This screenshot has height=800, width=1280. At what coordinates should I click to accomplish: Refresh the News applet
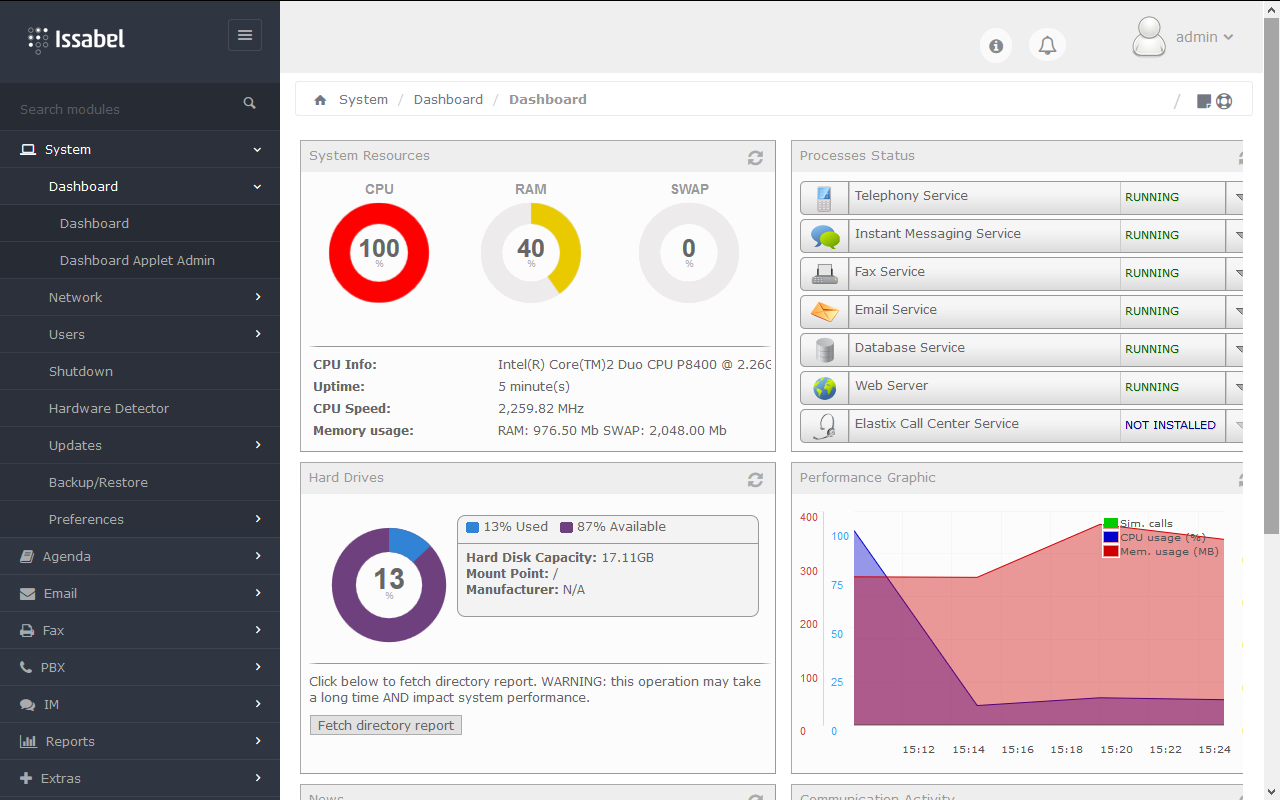[x=755, y=797]
